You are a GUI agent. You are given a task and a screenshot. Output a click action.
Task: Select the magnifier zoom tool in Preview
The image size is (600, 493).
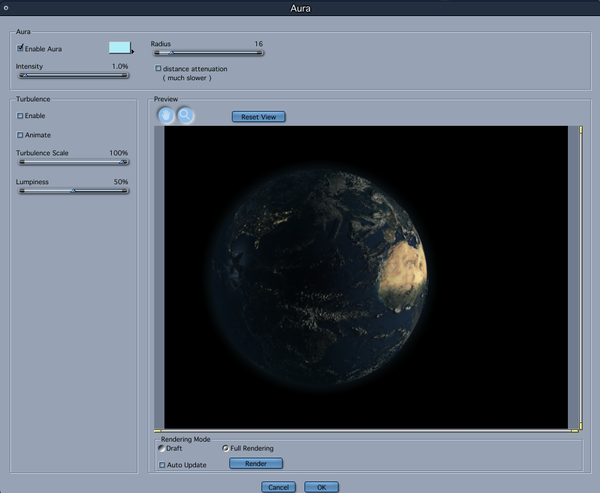[x=185, y=116]
